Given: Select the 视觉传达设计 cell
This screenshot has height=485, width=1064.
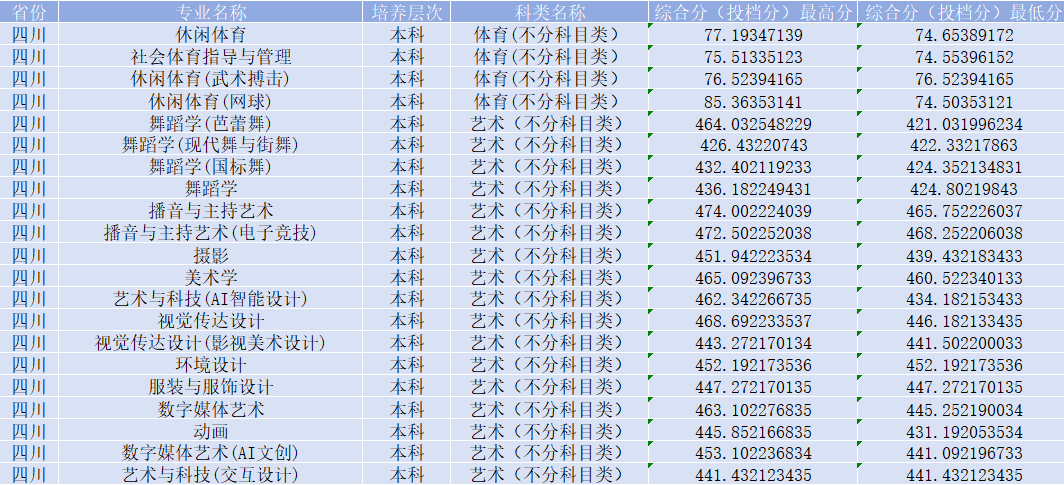Looking at the screenshot, I should coord(211,321).
